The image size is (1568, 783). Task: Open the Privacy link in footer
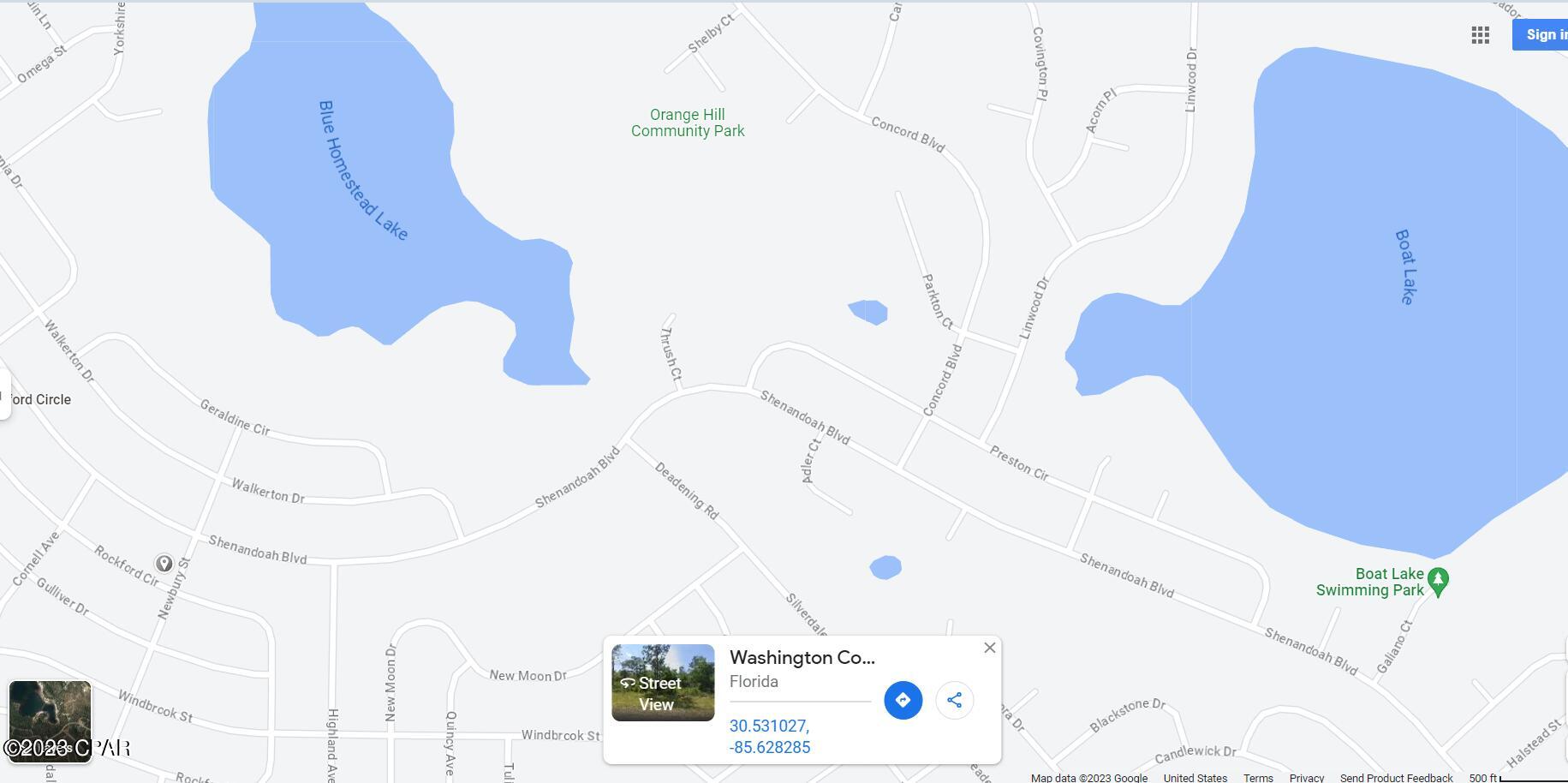[1307, 778]
